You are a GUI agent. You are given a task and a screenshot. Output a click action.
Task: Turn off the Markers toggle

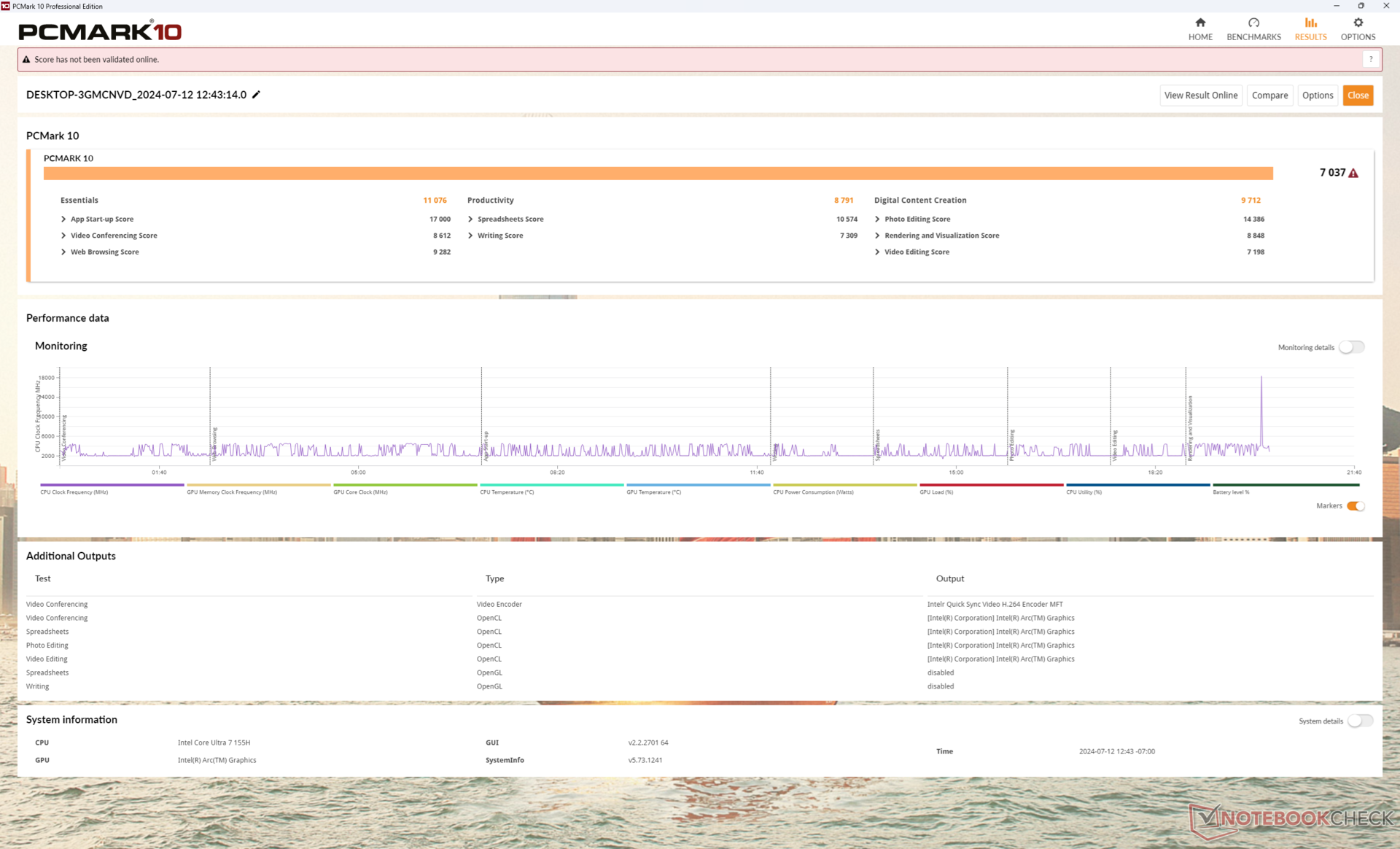[1356, 506]
